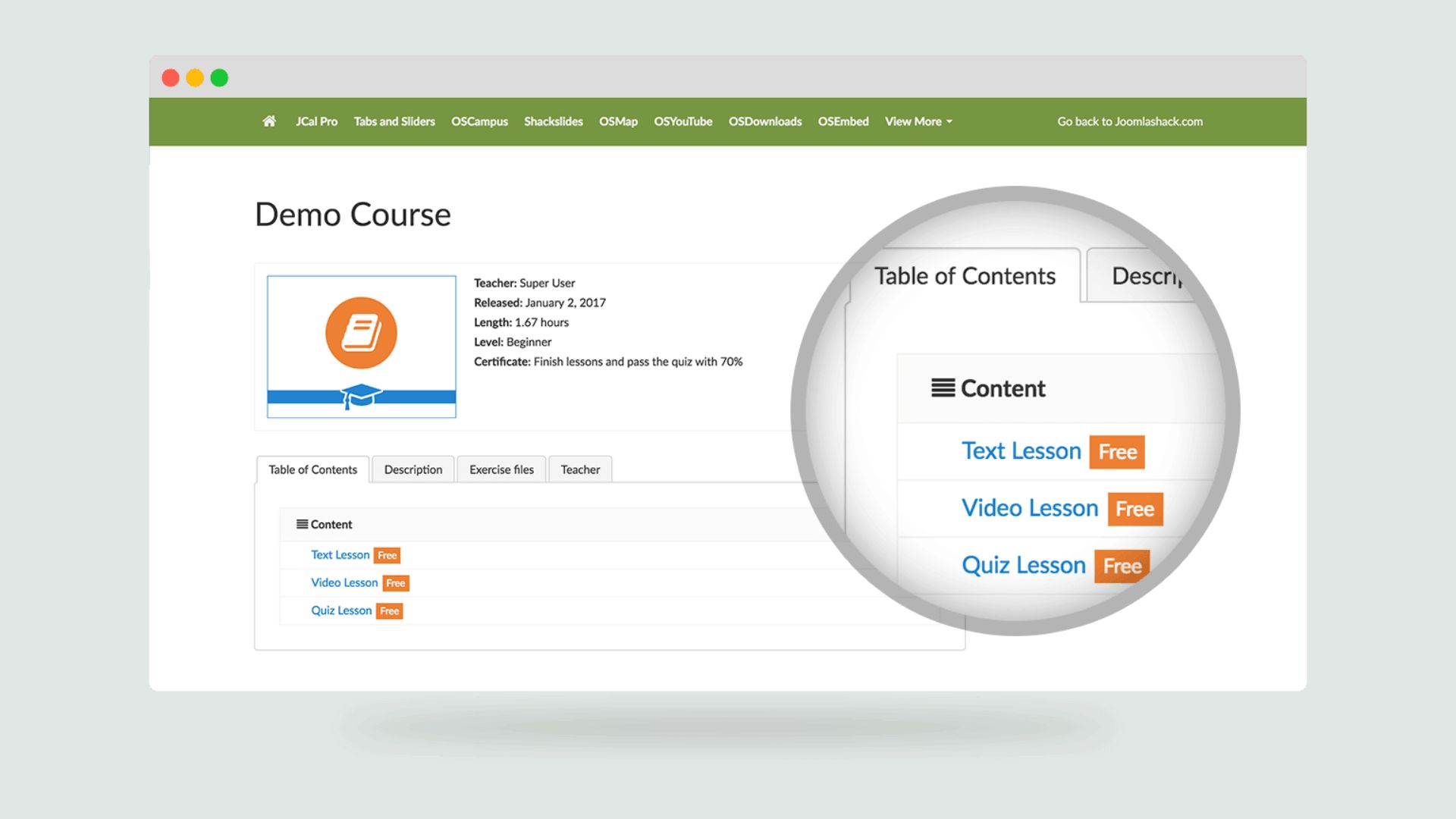Click the magnified Free badge by Text Lesson
The width and height of the screenshot is (1456, 819).
point(1117,452)
